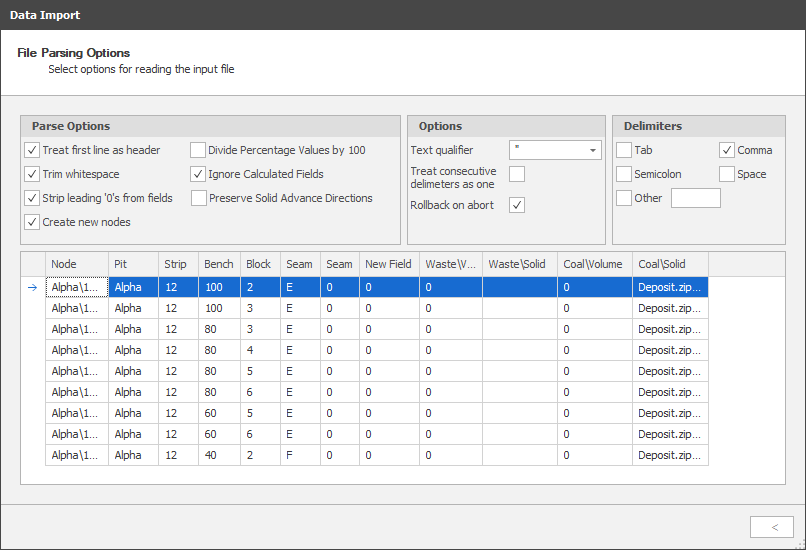
Task: Toggle 'Treat first line as header' checkbox
Action: (32, 150)
